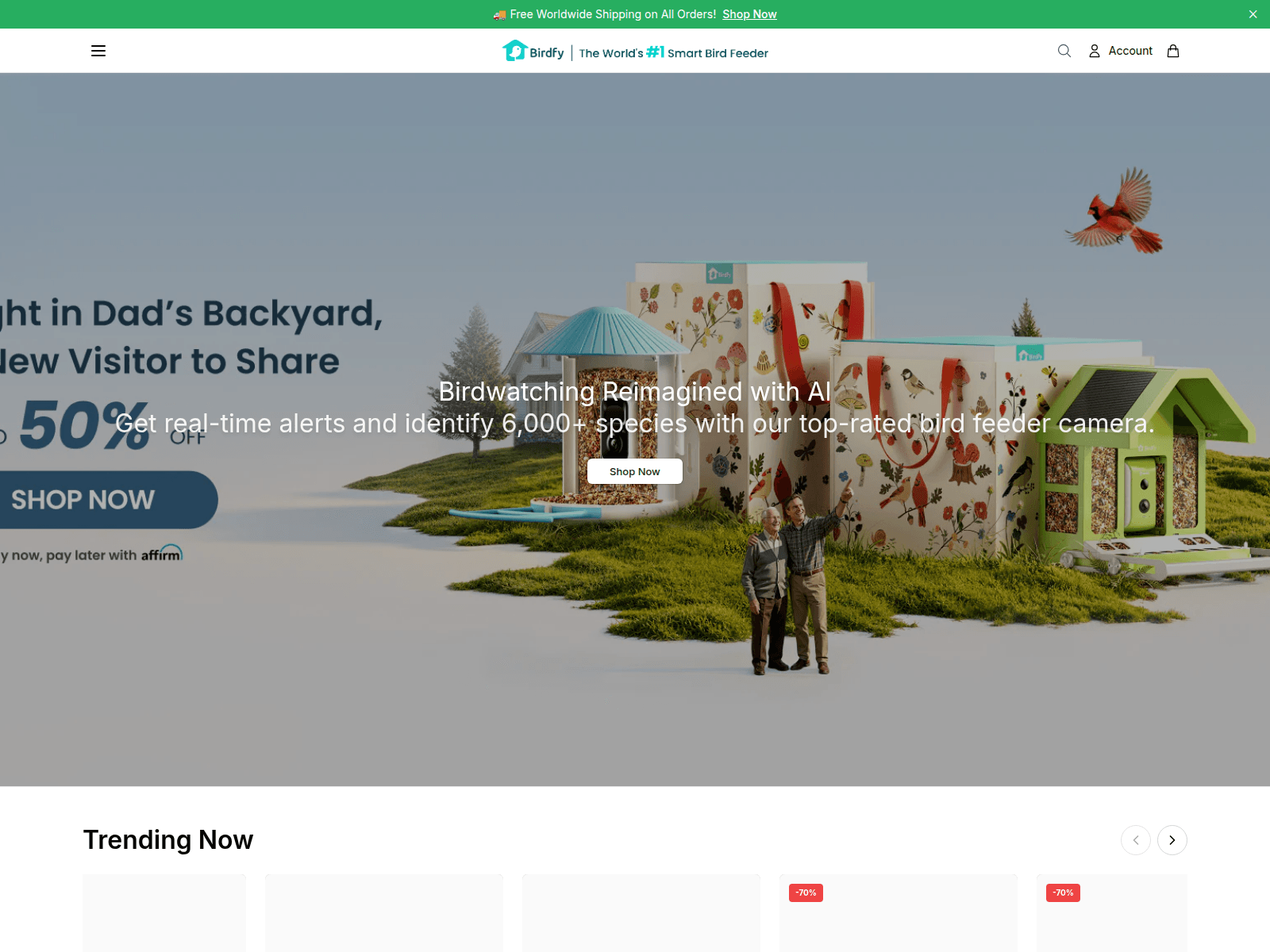Click the free shipping truck emoji
Image resolution: width=1270 pixels, height=952 pixels.
pyautogui.click(x=499, y=14)
